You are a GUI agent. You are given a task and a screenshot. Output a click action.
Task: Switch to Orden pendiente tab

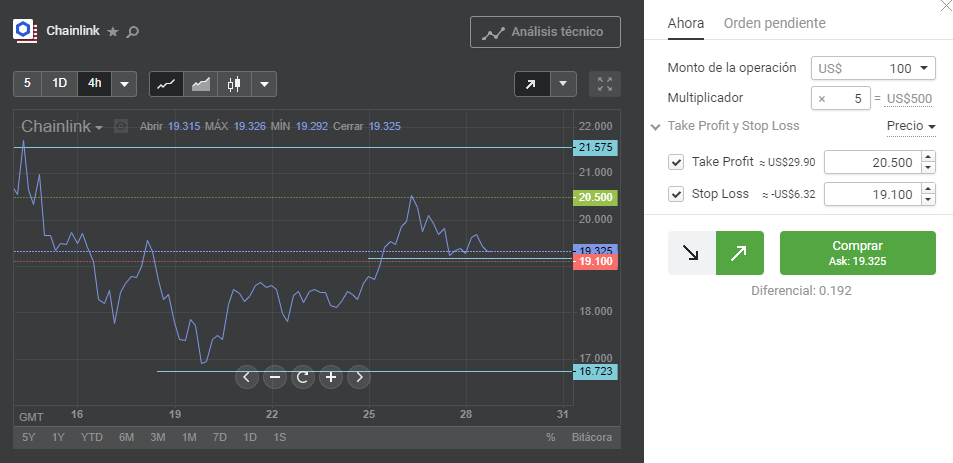(774, 24)
